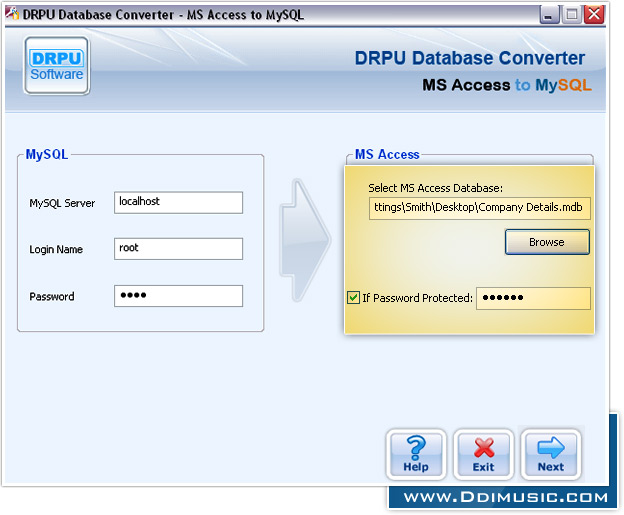Click the Select MS Access Database label

(435, 188)
